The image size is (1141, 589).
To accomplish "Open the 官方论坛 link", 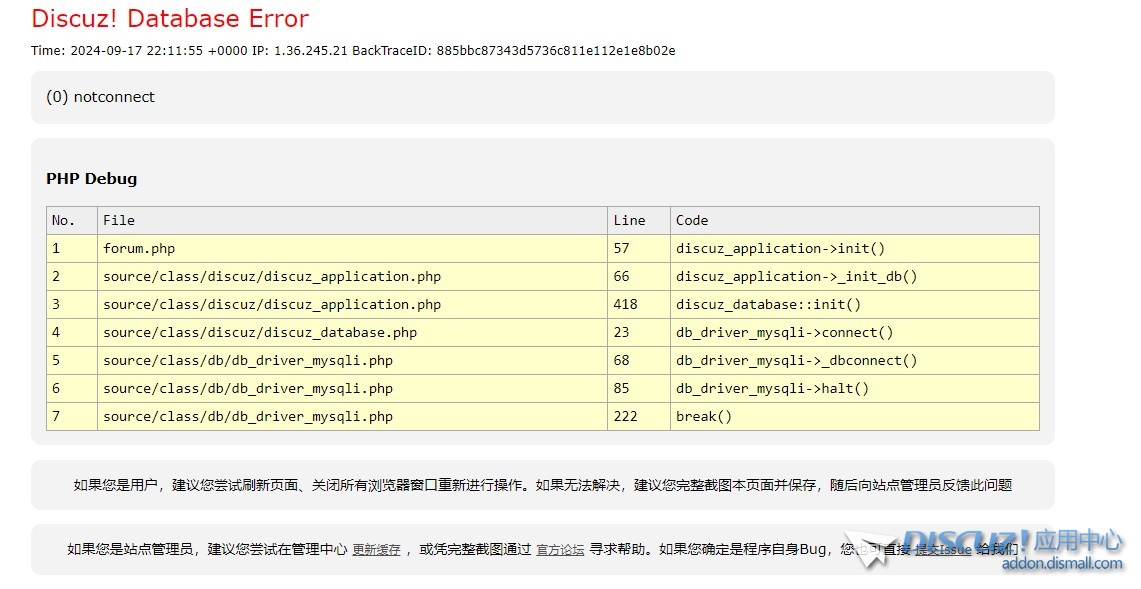I will pos(560,549).
